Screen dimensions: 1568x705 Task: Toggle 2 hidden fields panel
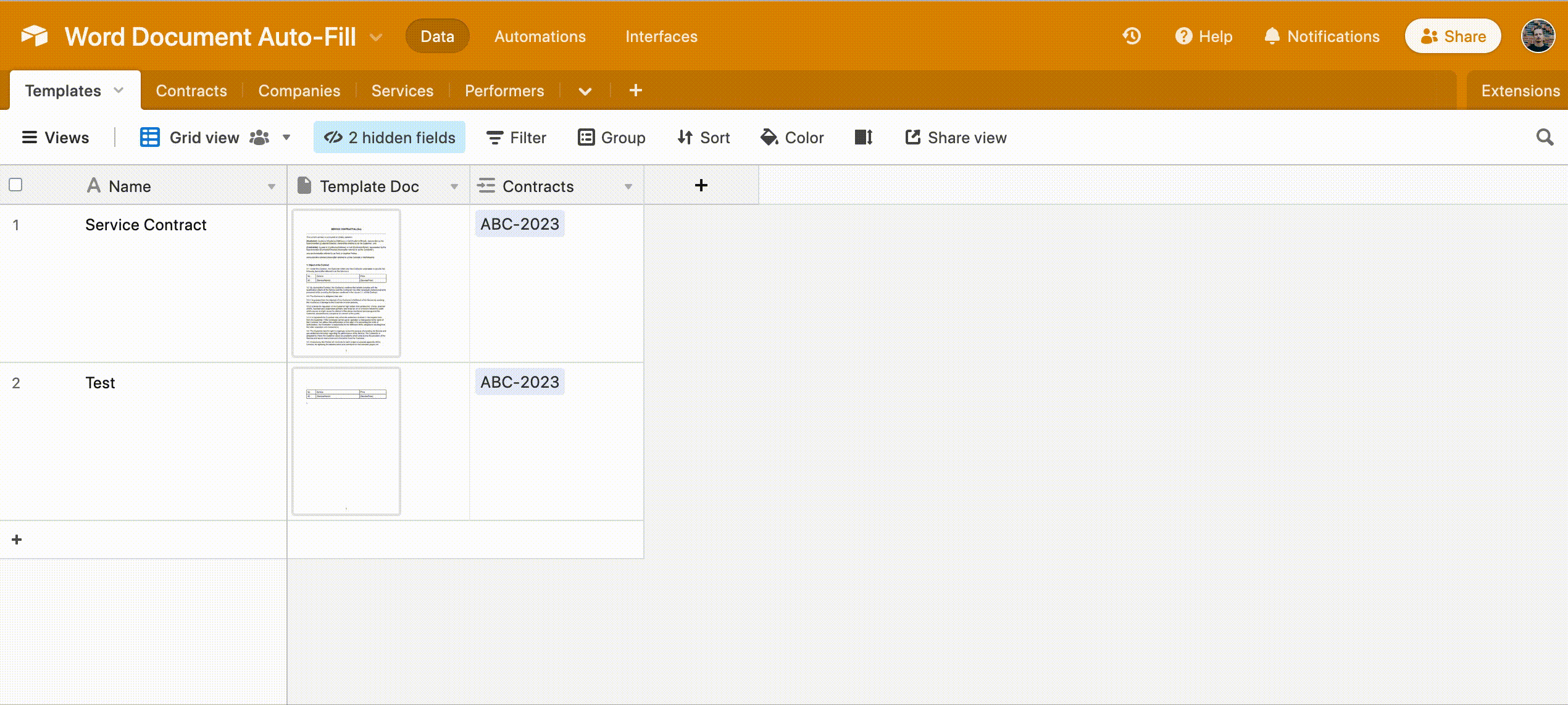pyautogui.click(x=390, y=137)
